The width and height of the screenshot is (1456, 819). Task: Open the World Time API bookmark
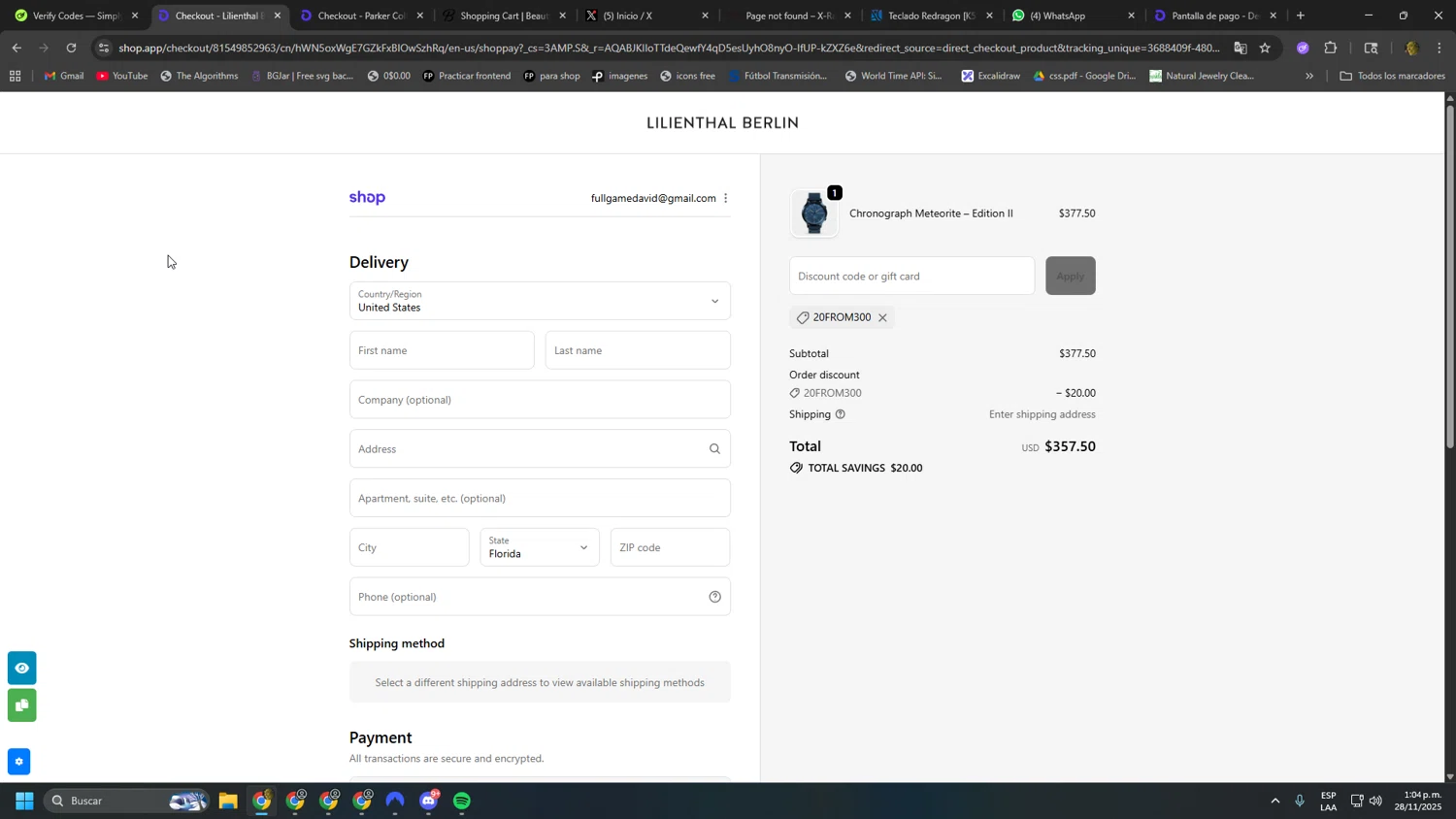[893, 76]
